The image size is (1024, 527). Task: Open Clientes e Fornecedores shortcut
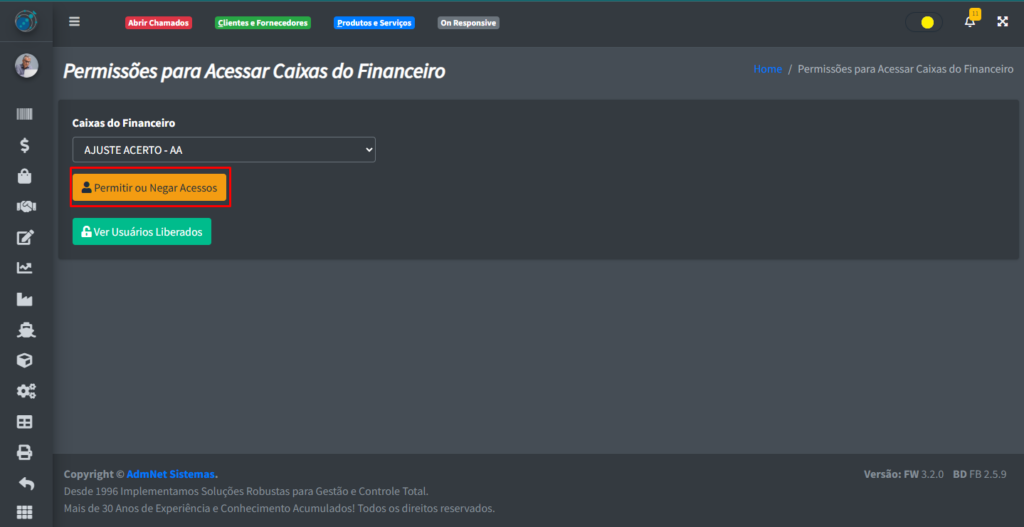[263, 22]
